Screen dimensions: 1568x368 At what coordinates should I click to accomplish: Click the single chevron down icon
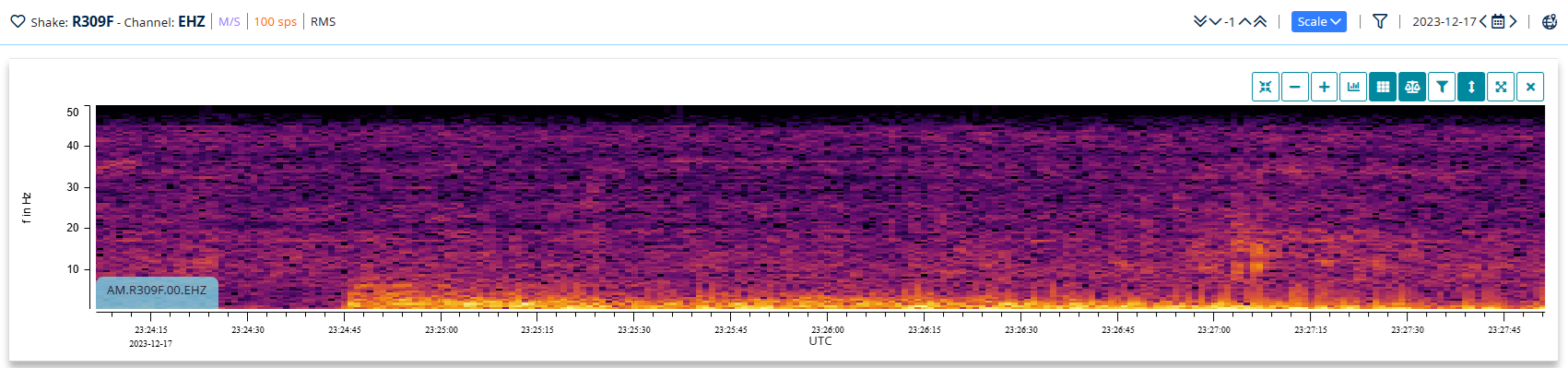1215,21
